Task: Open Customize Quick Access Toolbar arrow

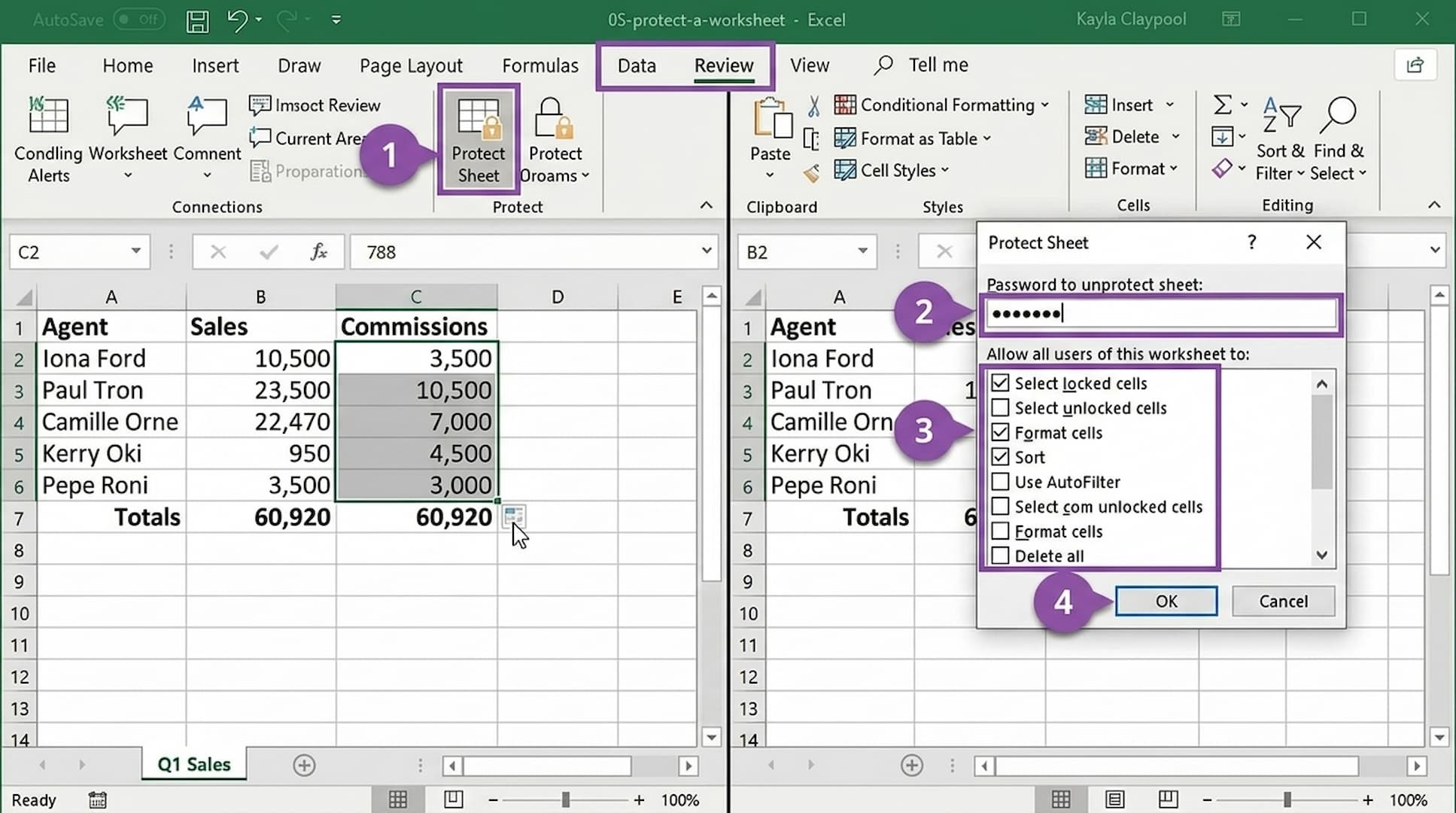Action: point(336,20)
